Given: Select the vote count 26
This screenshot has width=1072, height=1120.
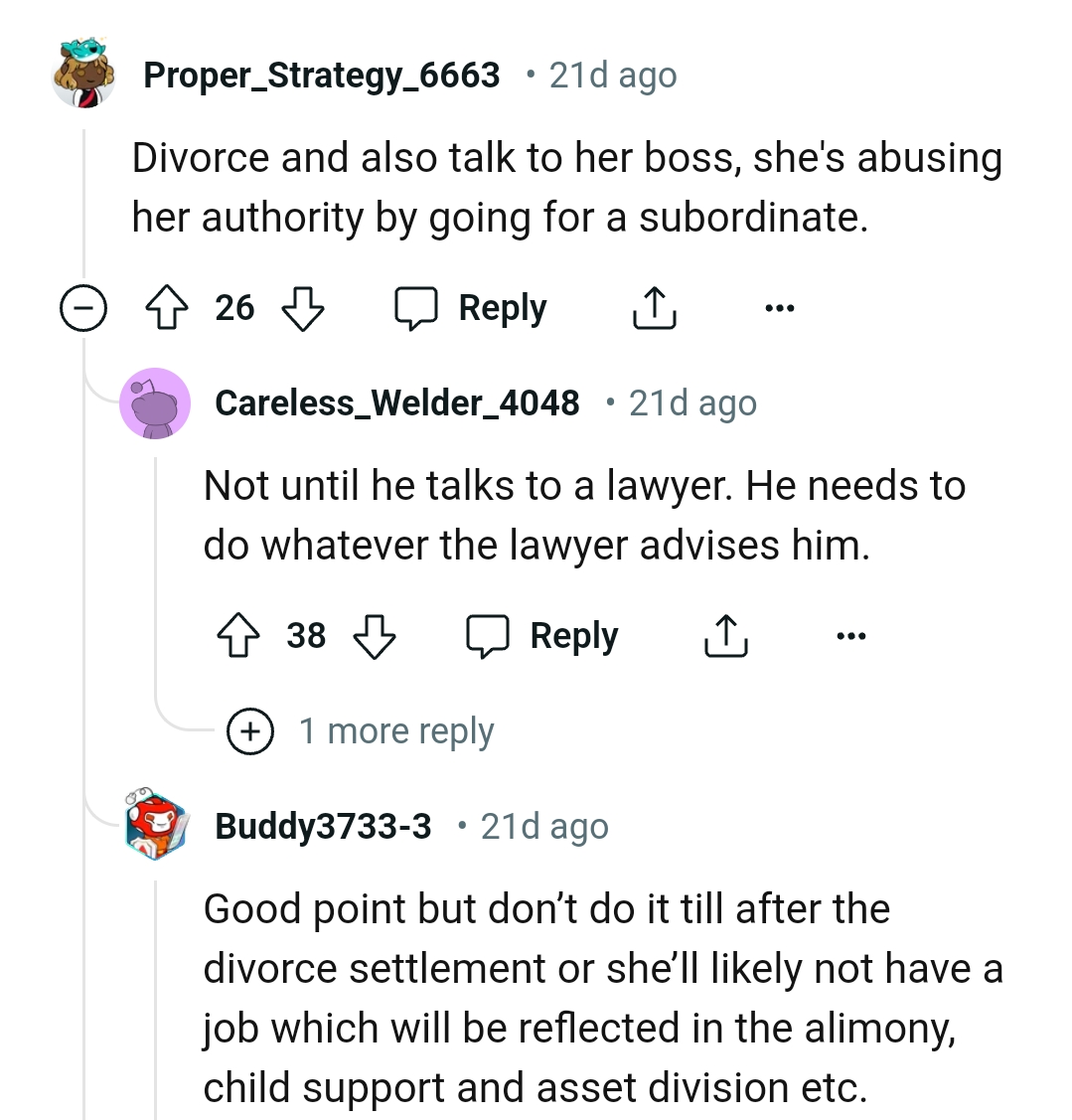Looking at the screenshot, I should point(236,307).
